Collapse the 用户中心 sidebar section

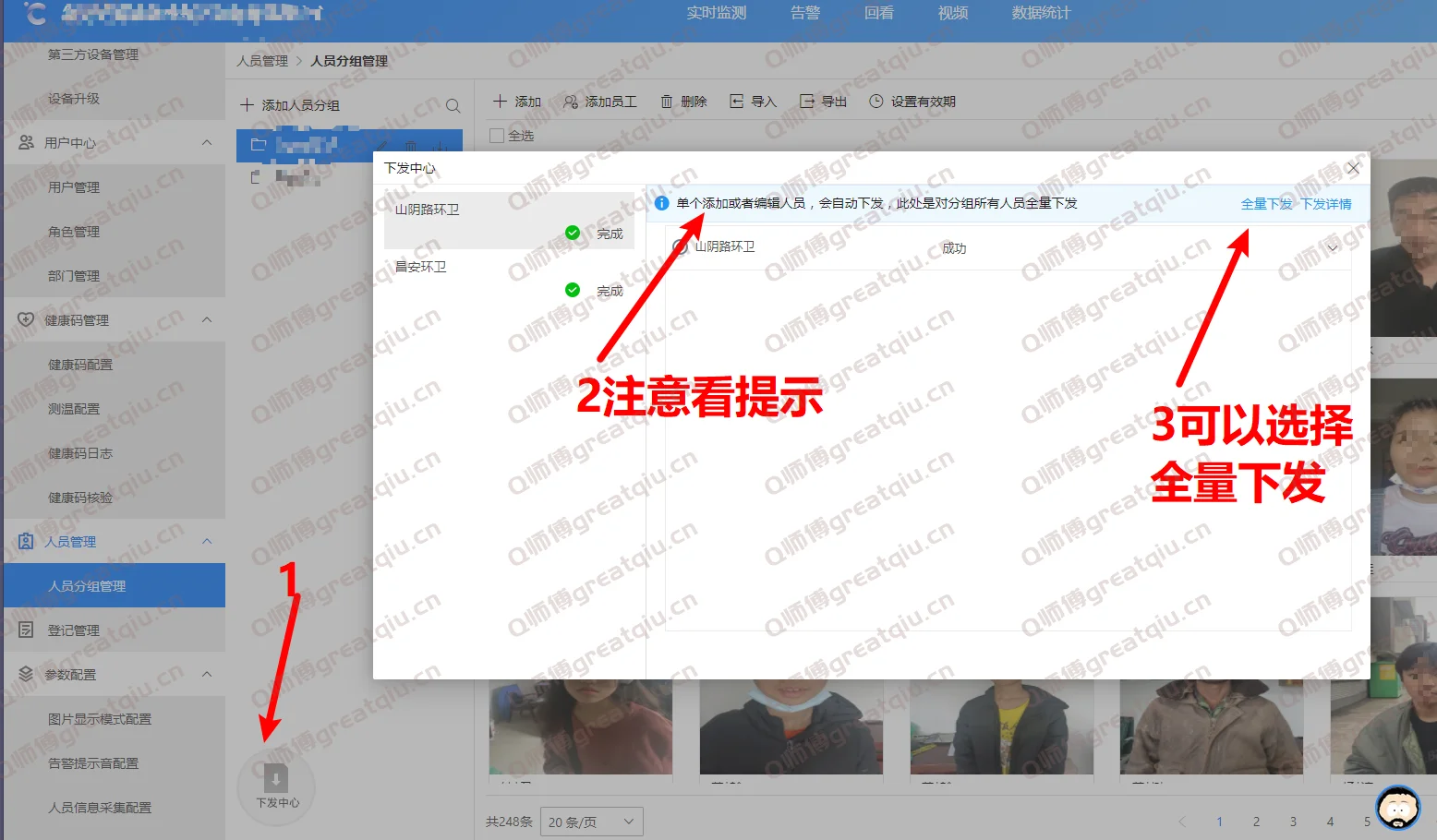tap(207, 142)
